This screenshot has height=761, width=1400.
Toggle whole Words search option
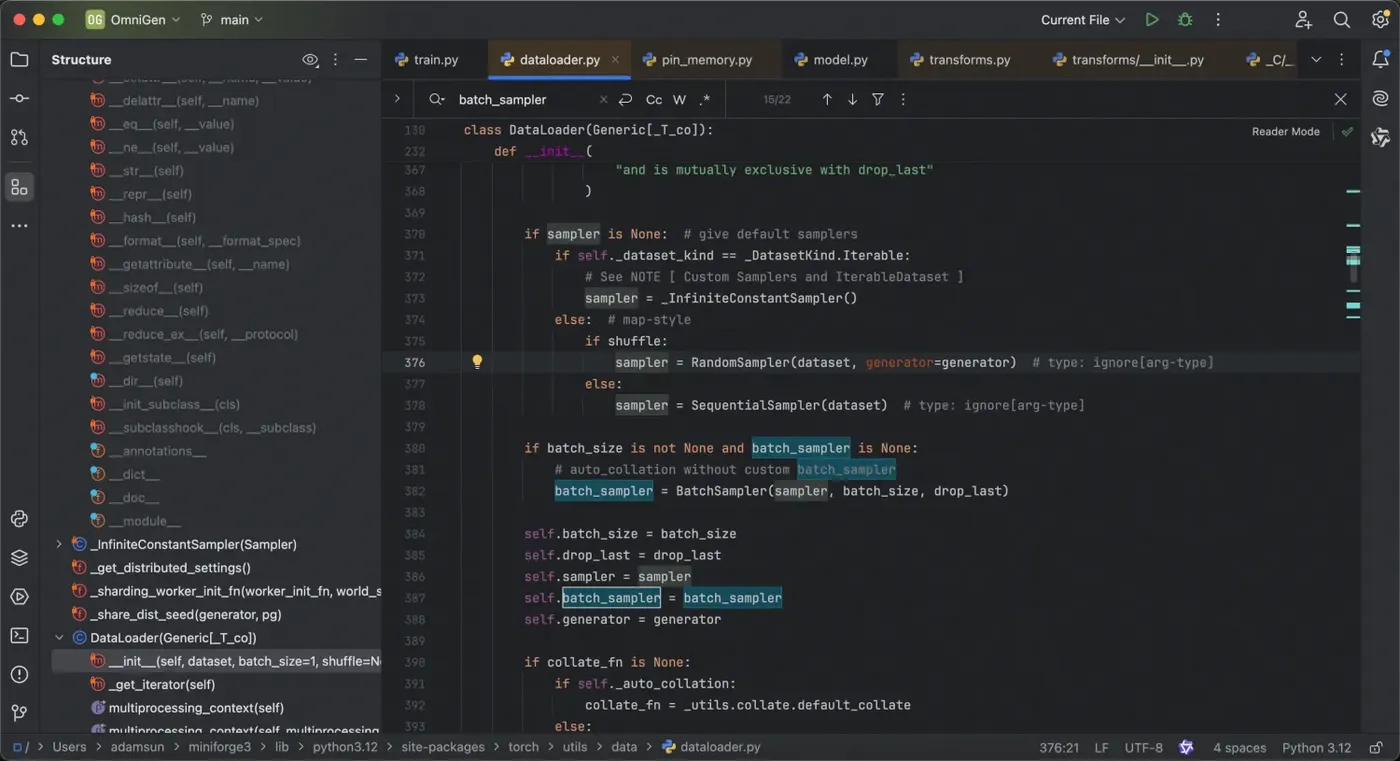680,99
